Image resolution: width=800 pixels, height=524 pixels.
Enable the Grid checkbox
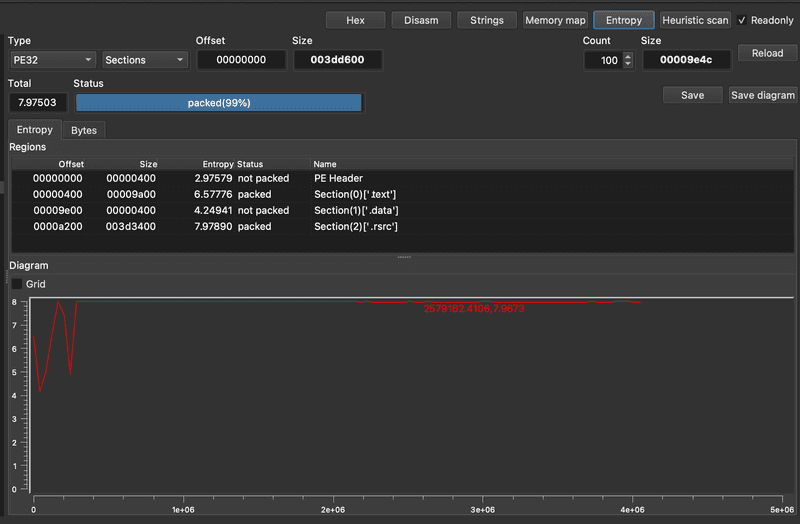(x=16, y=284)
